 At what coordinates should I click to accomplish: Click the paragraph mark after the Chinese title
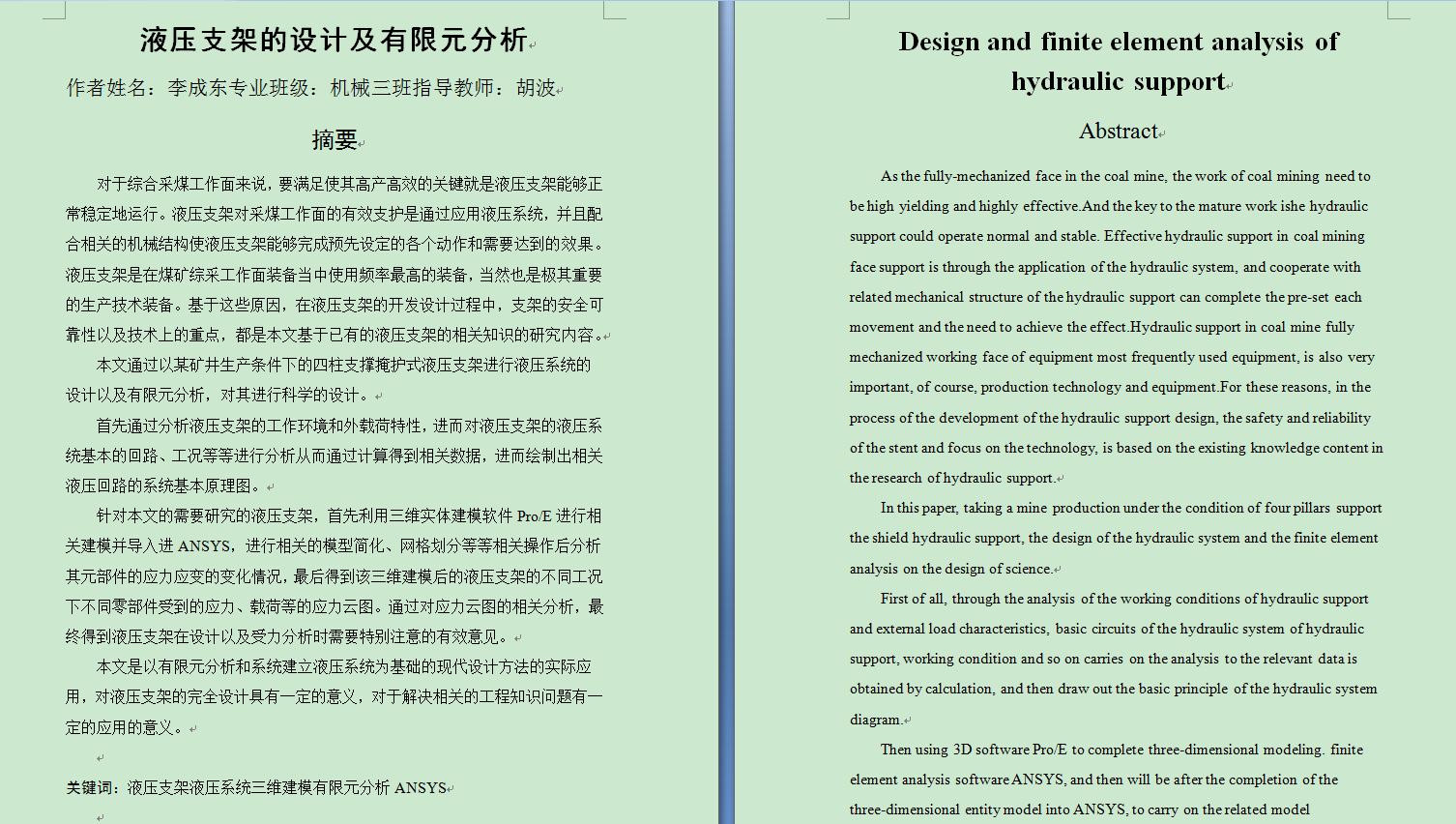[x=535, y=43]
